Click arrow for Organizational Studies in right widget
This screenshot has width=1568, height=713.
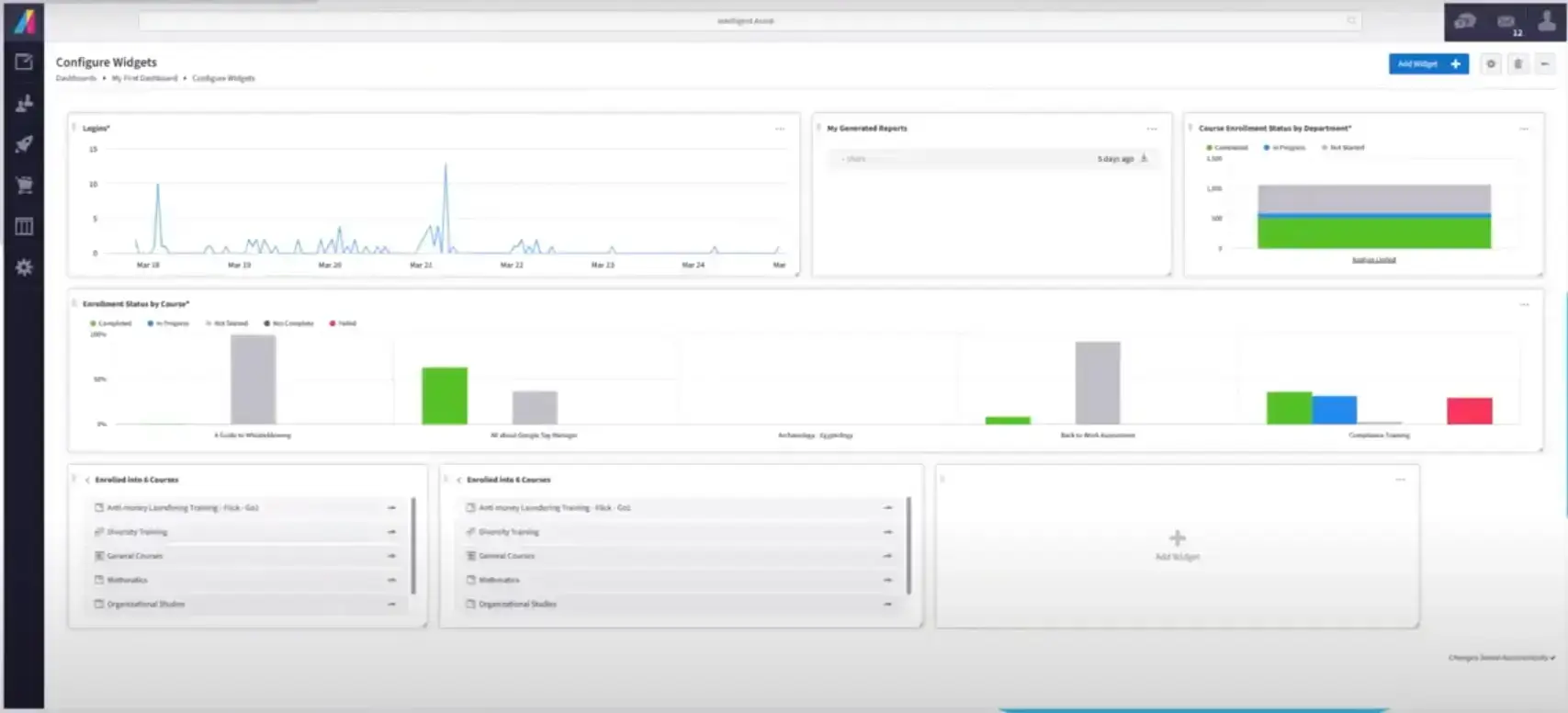click(887, 604)
